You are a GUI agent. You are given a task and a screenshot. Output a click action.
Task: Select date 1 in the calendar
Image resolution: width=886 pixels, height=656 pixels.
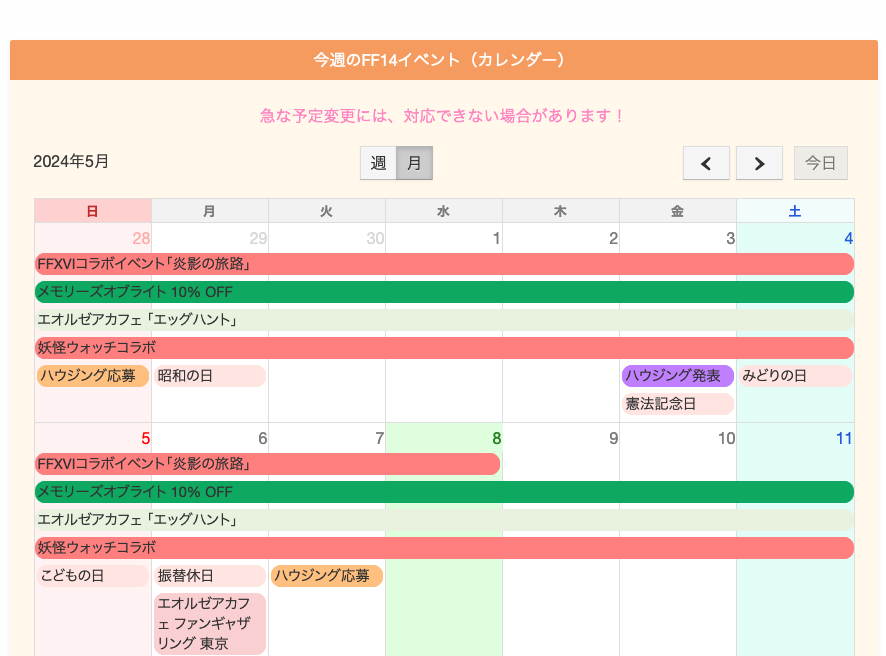point(496,238)
